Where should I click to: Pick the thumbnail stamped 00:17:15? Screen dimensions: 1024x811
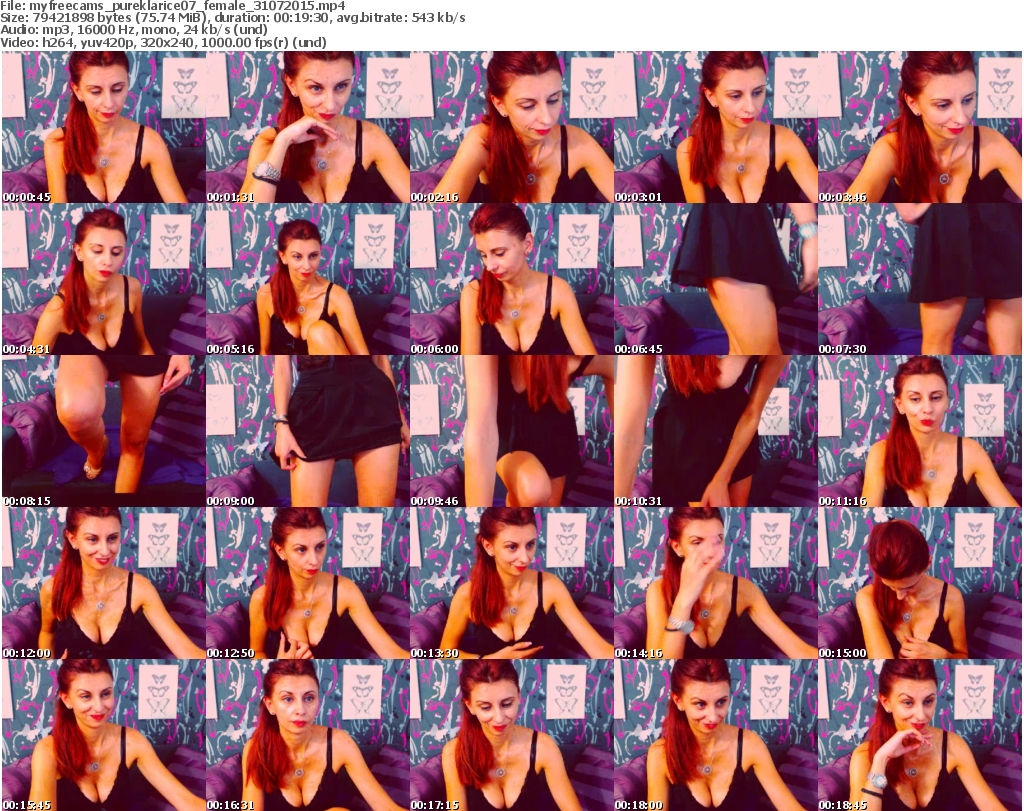511,735
